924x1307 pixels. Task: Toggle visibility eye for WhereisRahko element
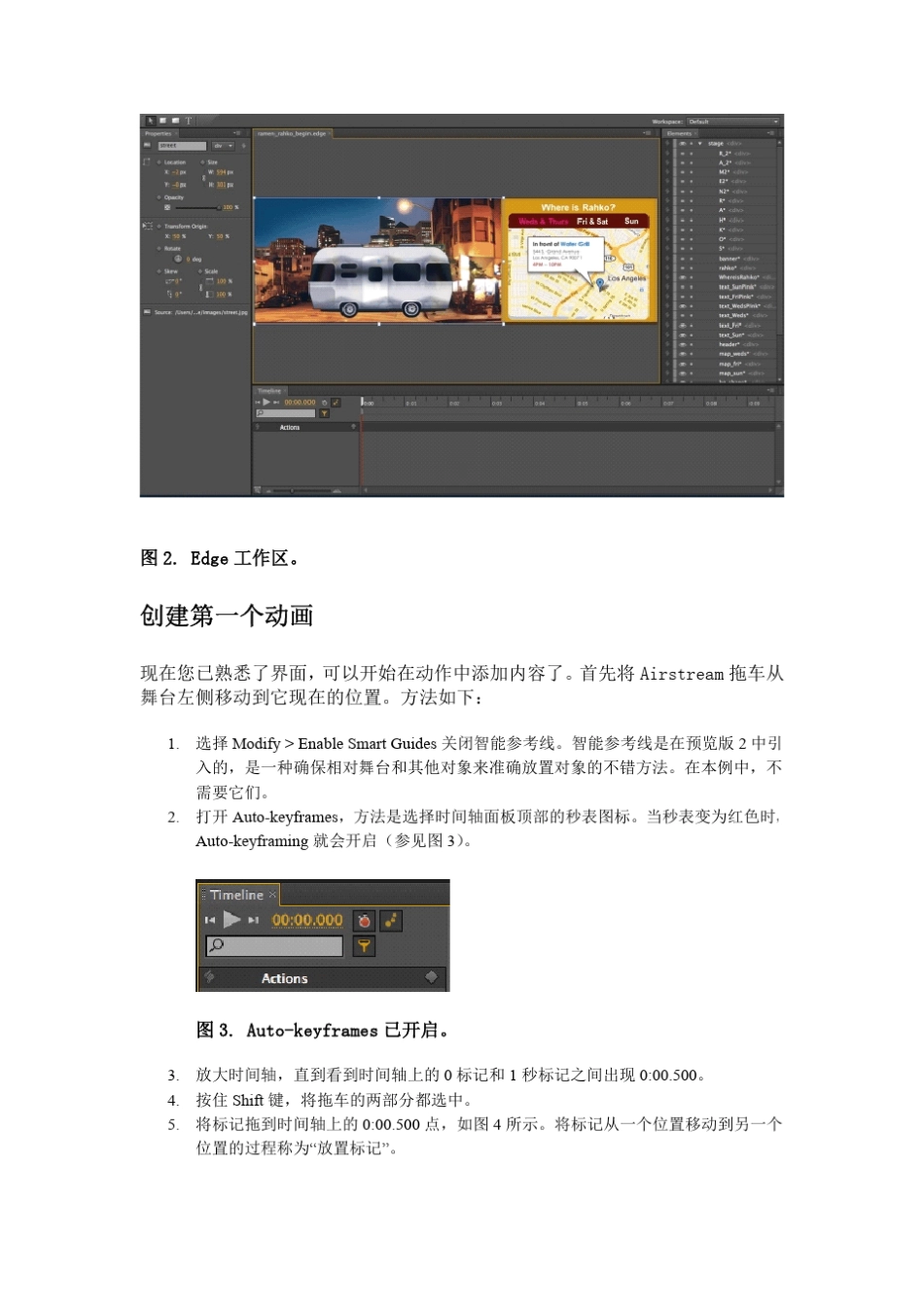pos(682,277)
